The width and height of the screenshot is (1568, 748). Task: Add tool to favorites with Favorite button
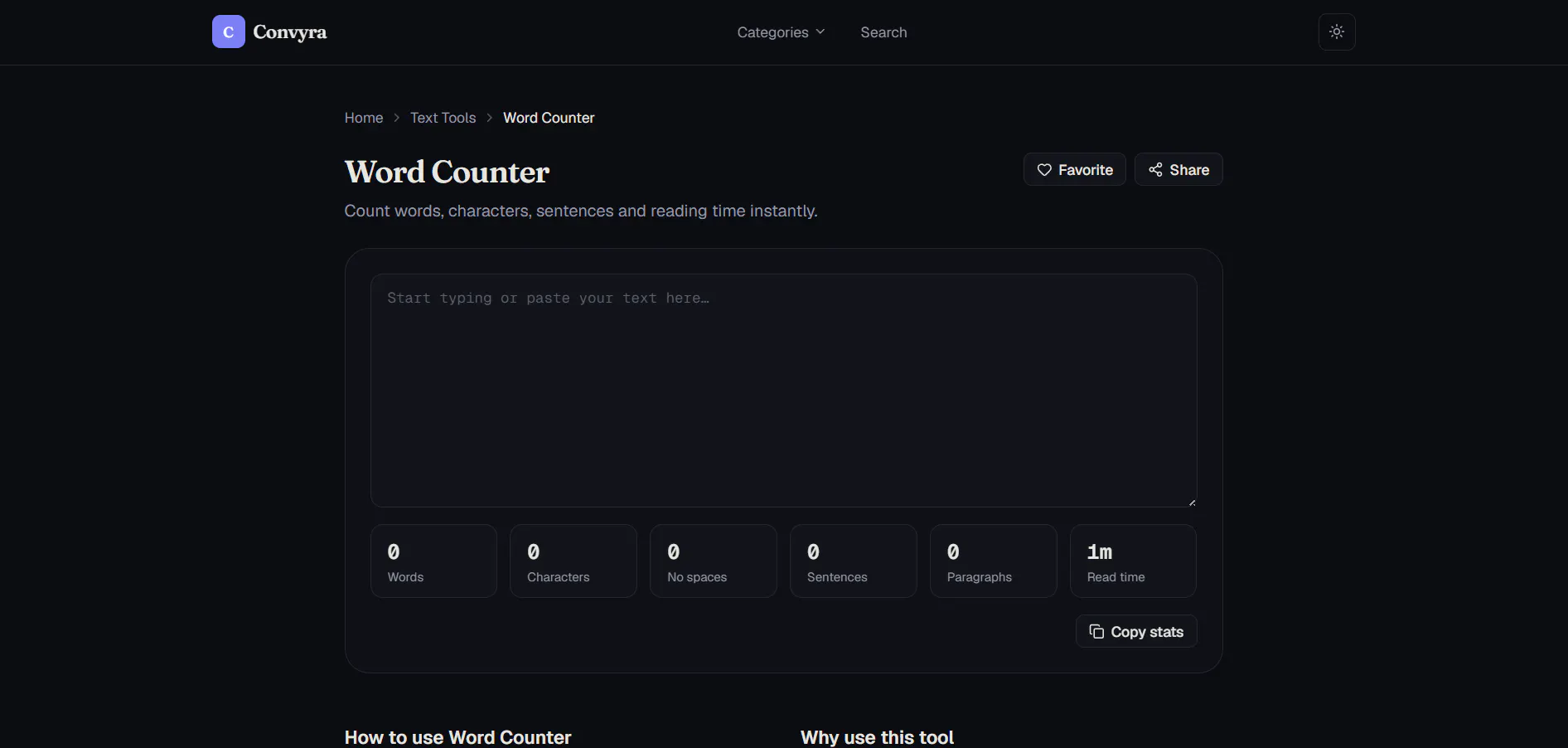(1074, 169)
